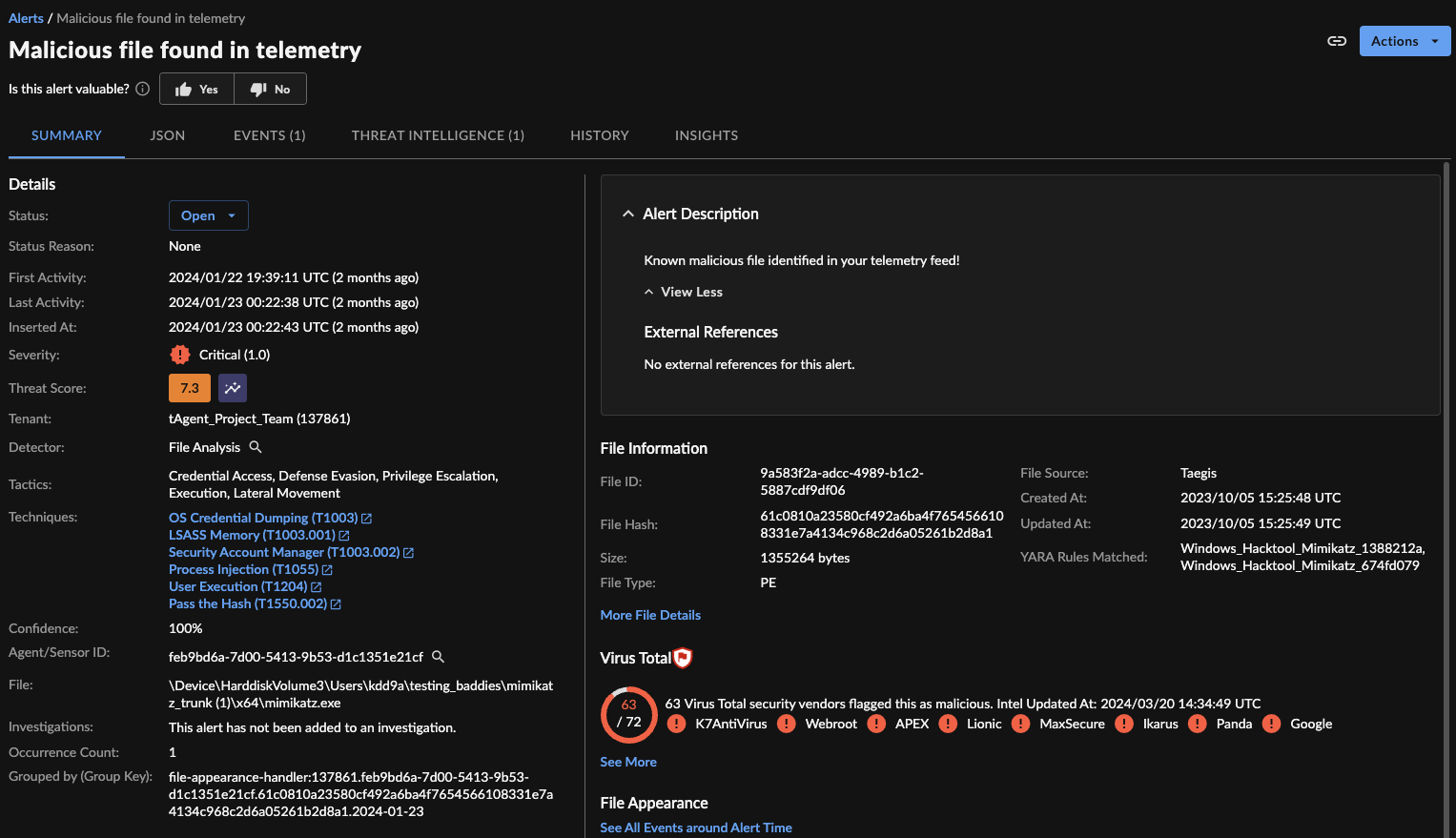Open Pass the Hash (T1550.002) link
The width and height of the screenshot is (1456, 838).
[x=248, y=603]
